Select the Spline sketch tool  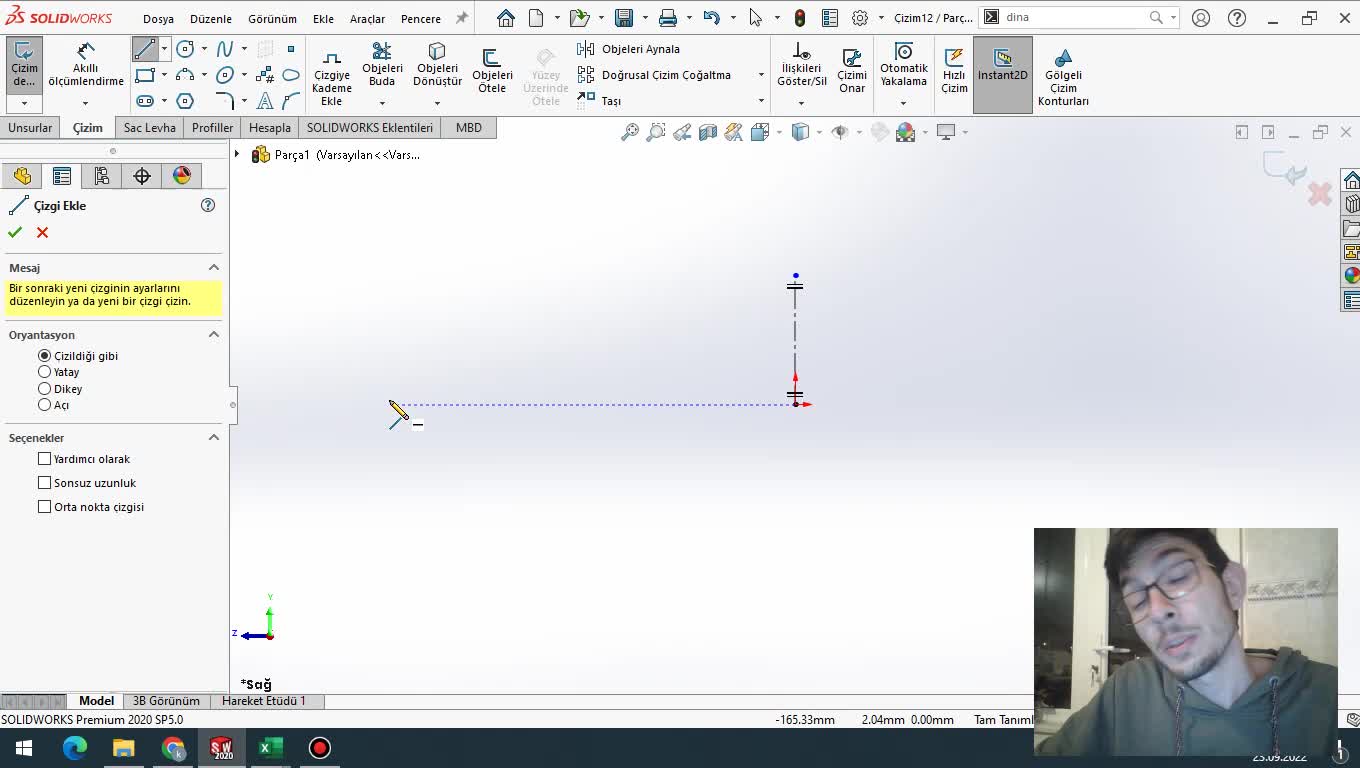coord(225,49)
